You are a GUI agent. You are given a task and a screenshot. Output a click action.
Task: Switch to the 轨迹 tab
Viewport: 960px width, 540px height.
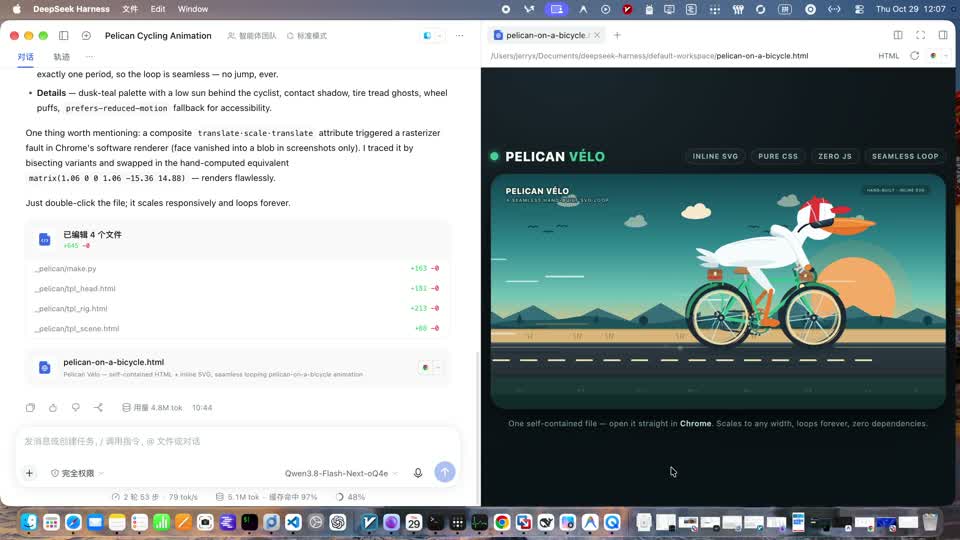coord(61,57)
